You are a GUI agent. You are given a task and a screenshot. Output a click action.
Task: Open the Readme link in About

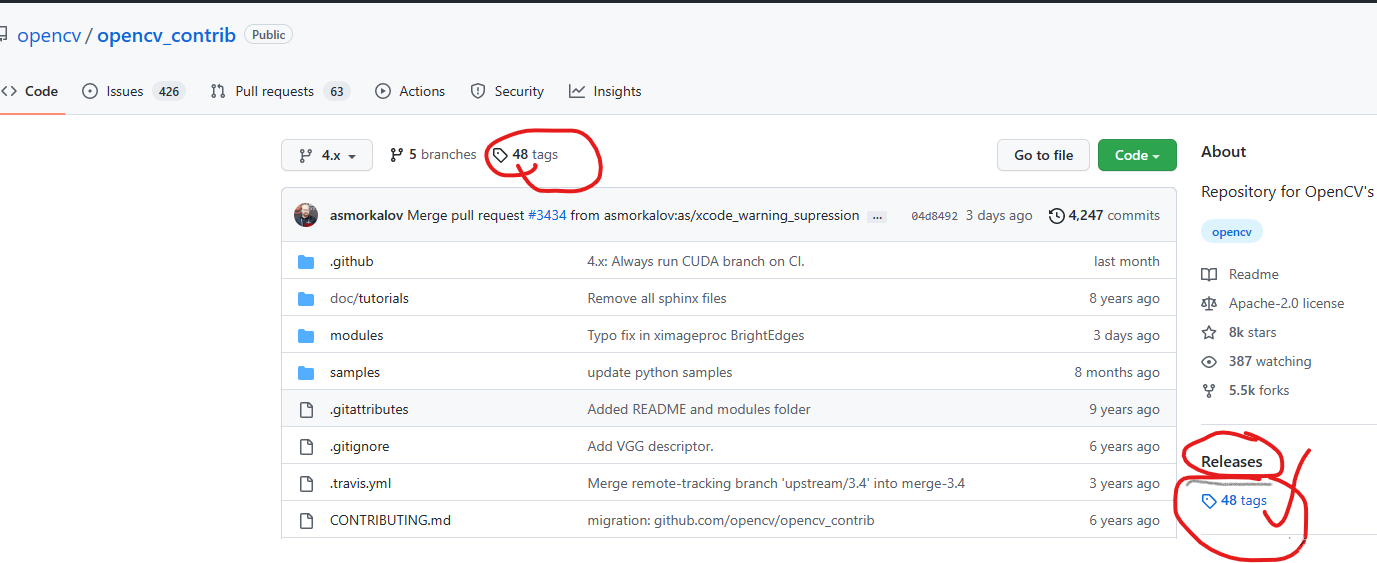(x=1254, y=274)
